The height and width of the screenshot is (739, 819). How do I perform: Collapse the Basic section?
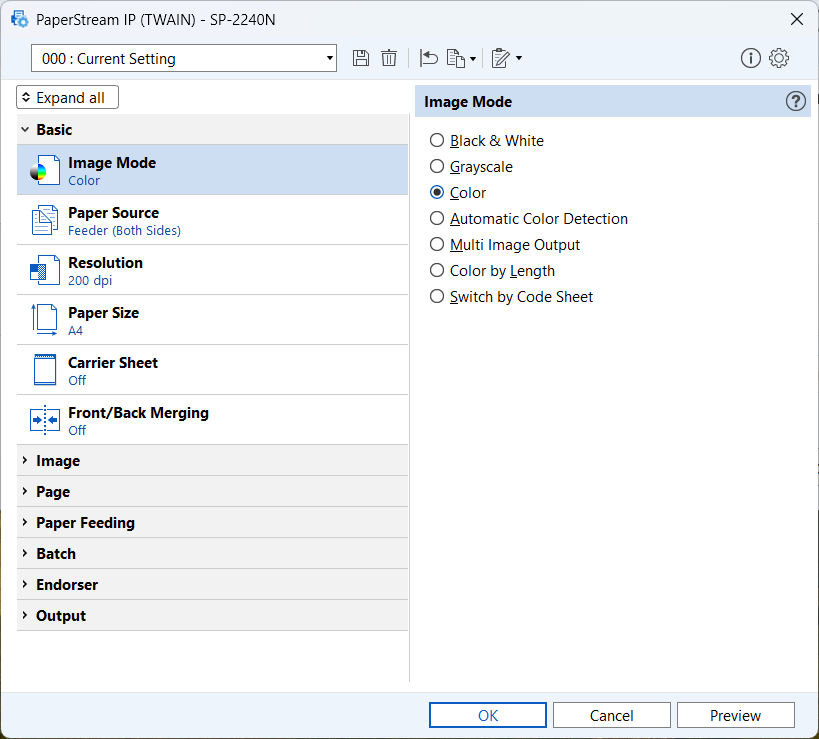point(212,130)
